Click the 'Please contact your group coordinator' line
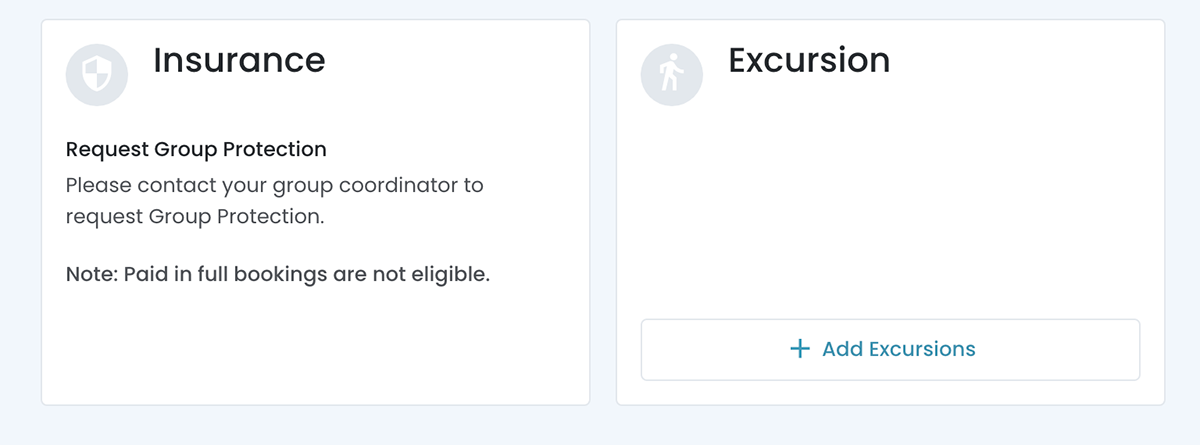 tap(274, 186)
